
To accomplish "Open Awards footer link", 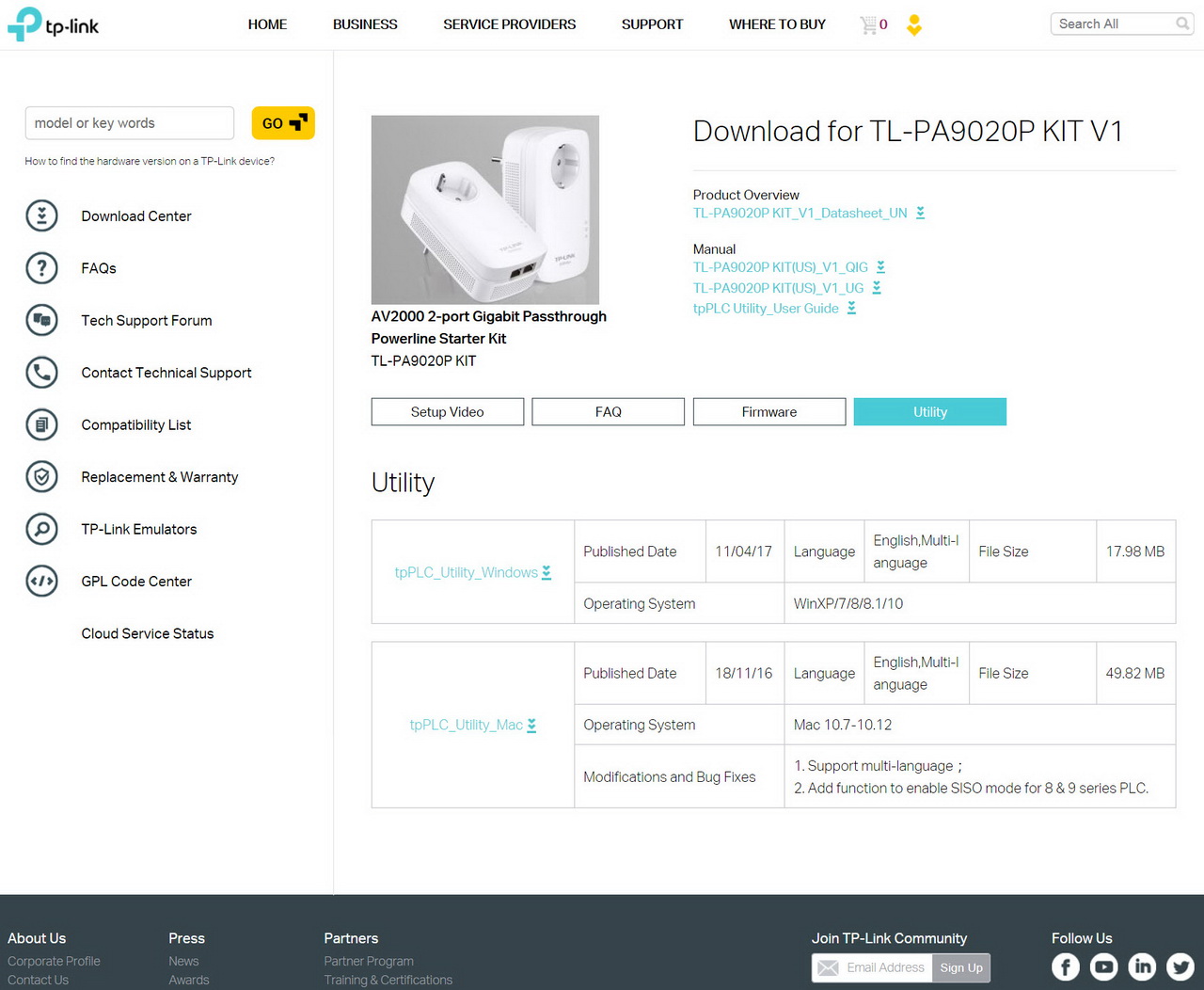I will [189, 980].
